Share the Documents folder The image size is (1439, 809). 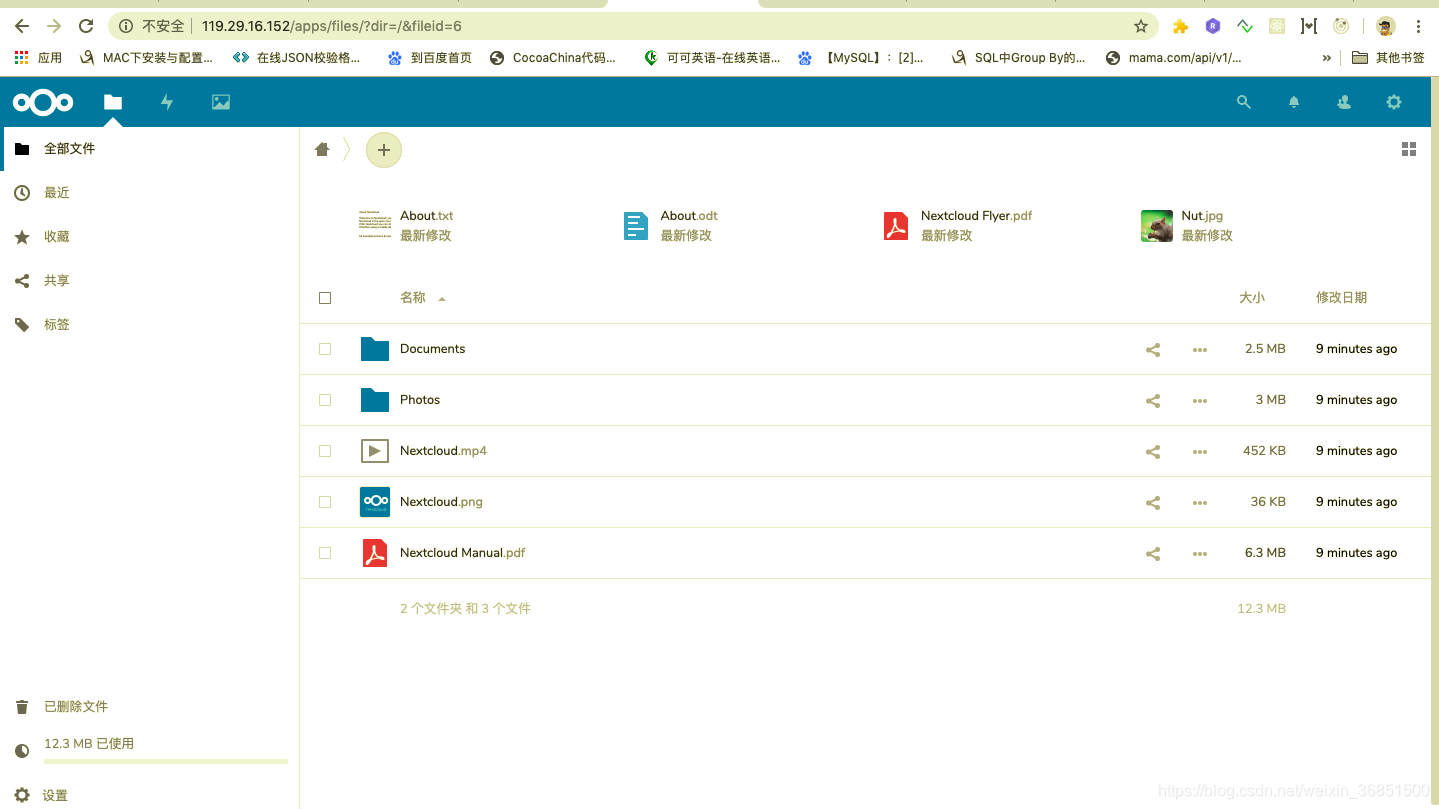pyautogui.click(x=1153, y=350)
